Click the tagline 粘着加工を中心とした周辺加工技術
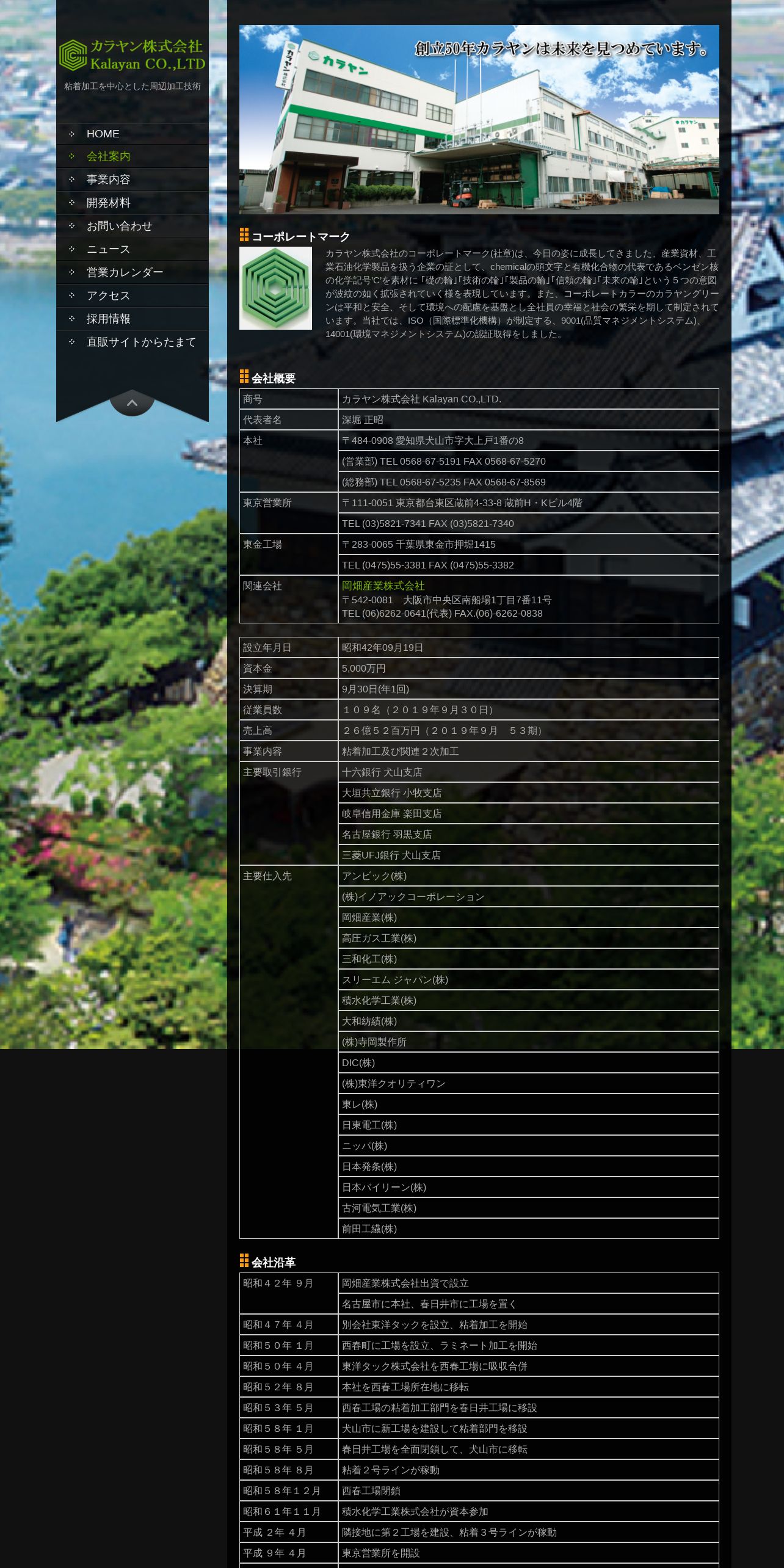The height and width of the screenshot is (1568, 784). click(132, 86)
